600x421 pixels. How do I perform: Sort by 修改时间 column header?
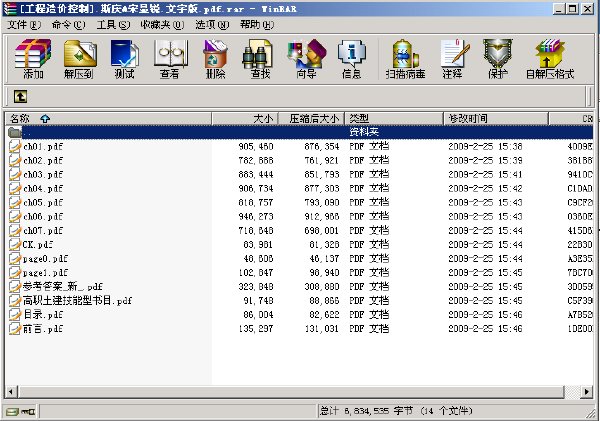pyautogui.click(x=496, y=119)
